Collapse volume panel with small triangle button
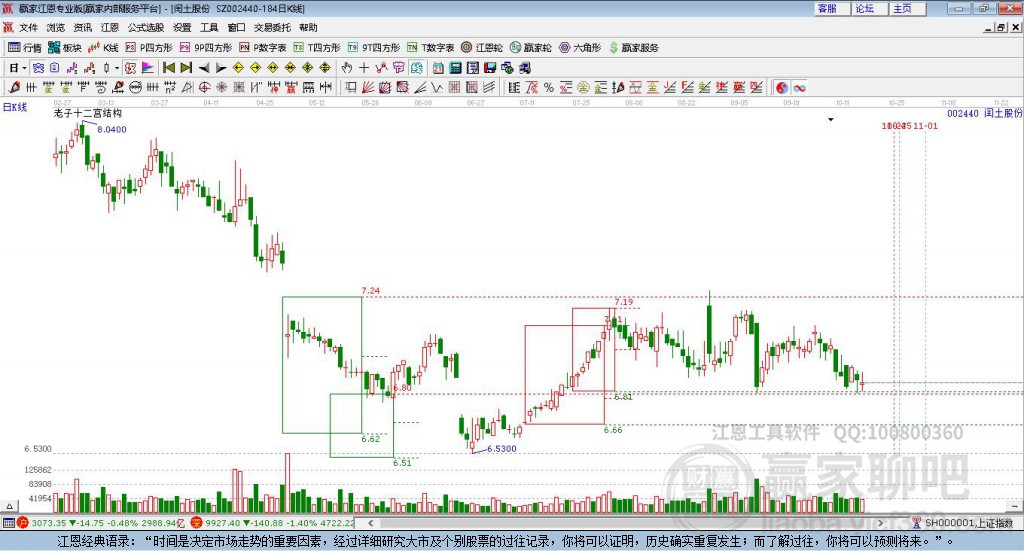Image resolution: width=1024 pixels, height=551 pixels. point(9,506)
